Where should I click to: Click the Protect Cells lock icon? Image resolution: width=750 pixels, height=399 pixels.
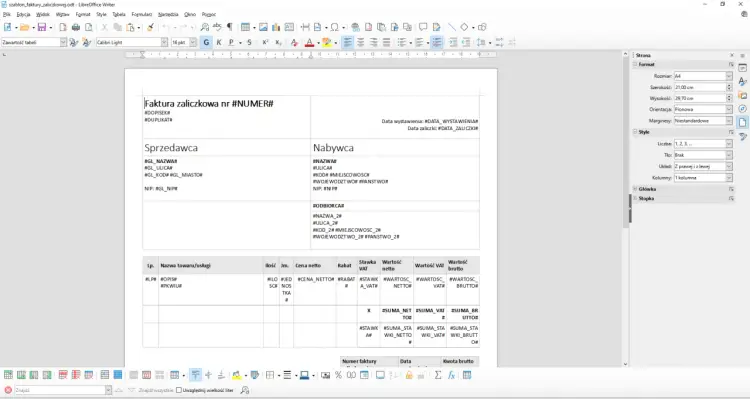coord(409,376)
